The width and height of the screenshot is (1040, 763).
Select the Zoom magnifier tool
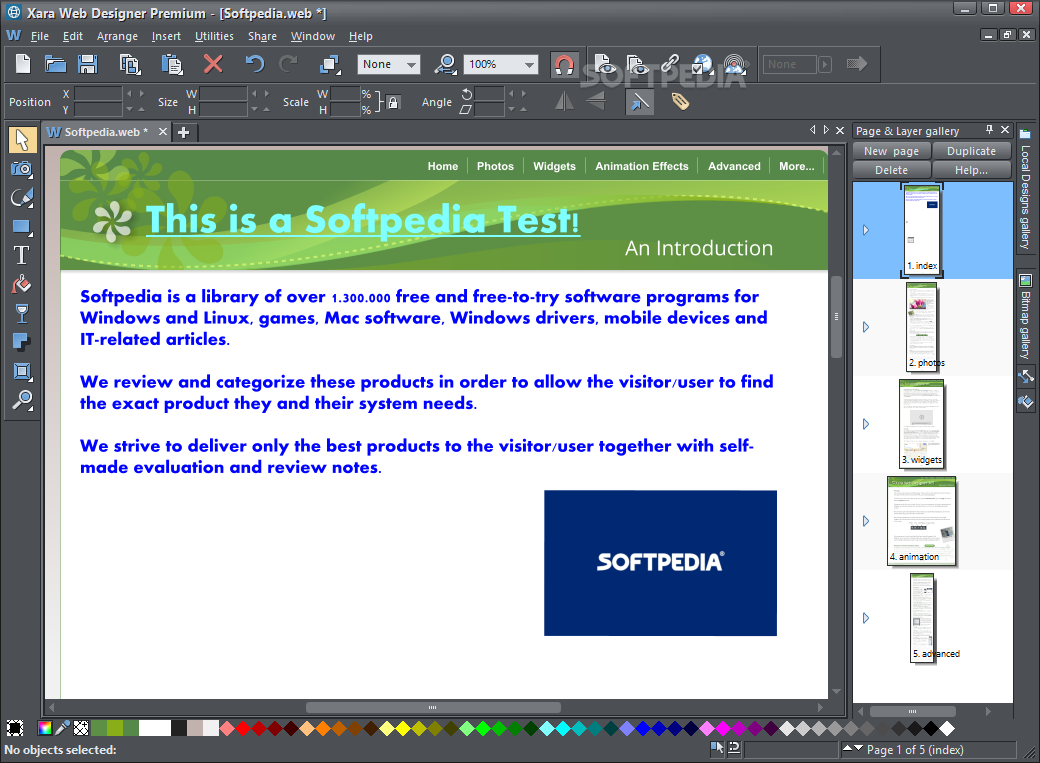pos(22,401)
